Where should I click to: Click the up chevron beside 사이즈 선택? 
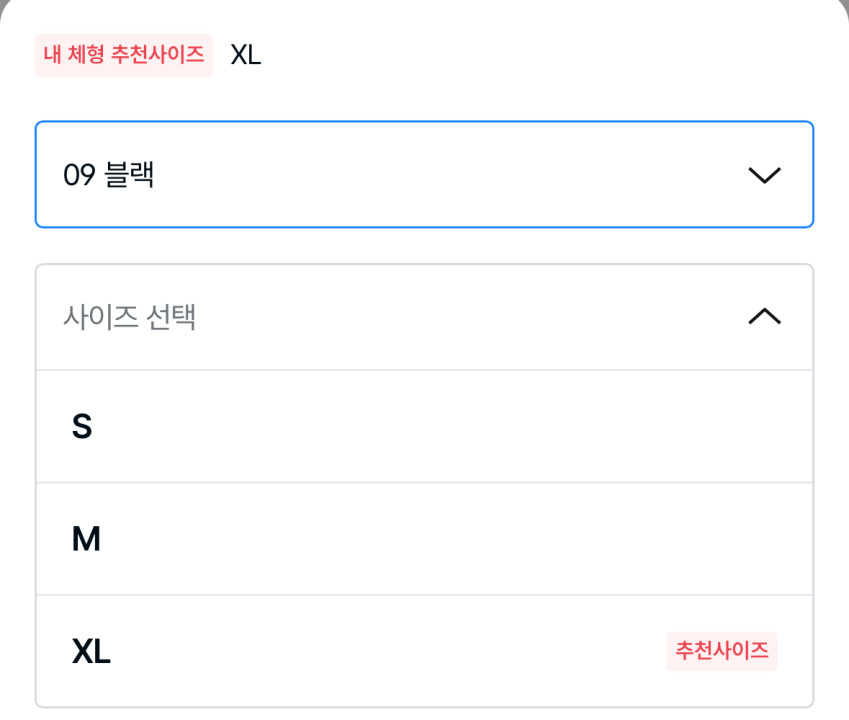pyautogui.click(x=764, y=317)
